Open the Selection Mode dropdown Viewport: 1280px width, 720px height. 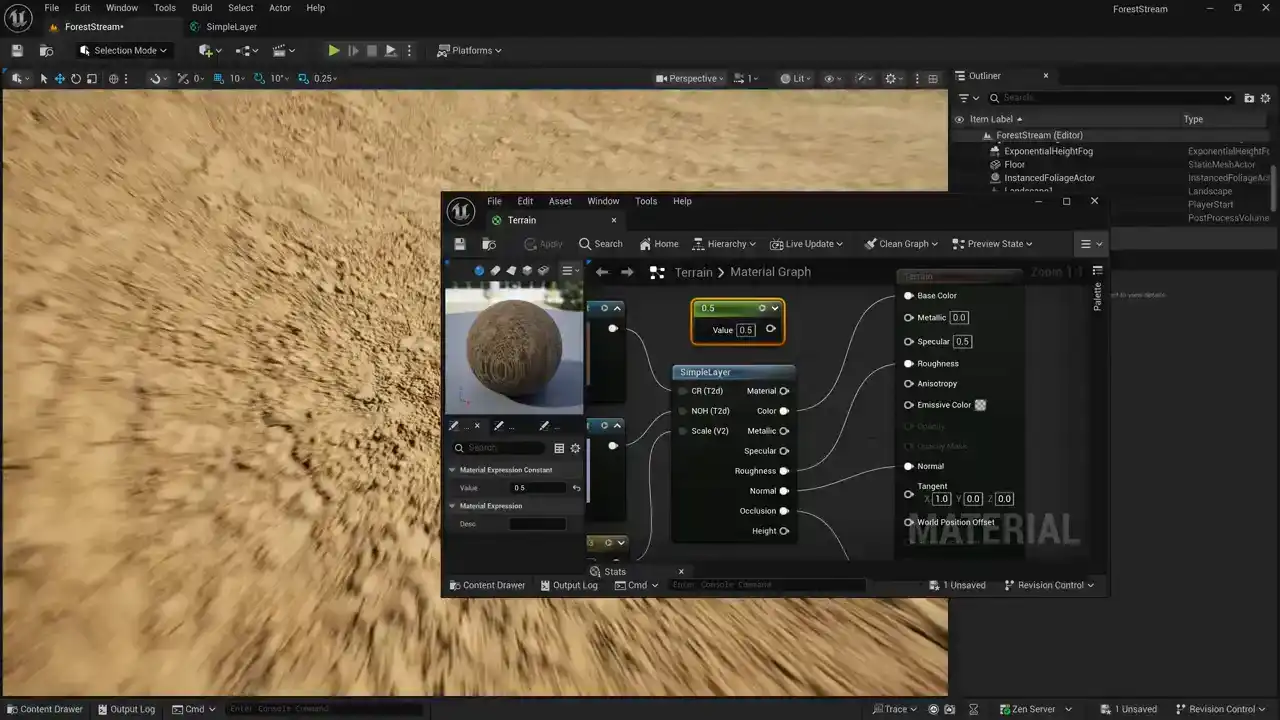click(x=124, y=50)
